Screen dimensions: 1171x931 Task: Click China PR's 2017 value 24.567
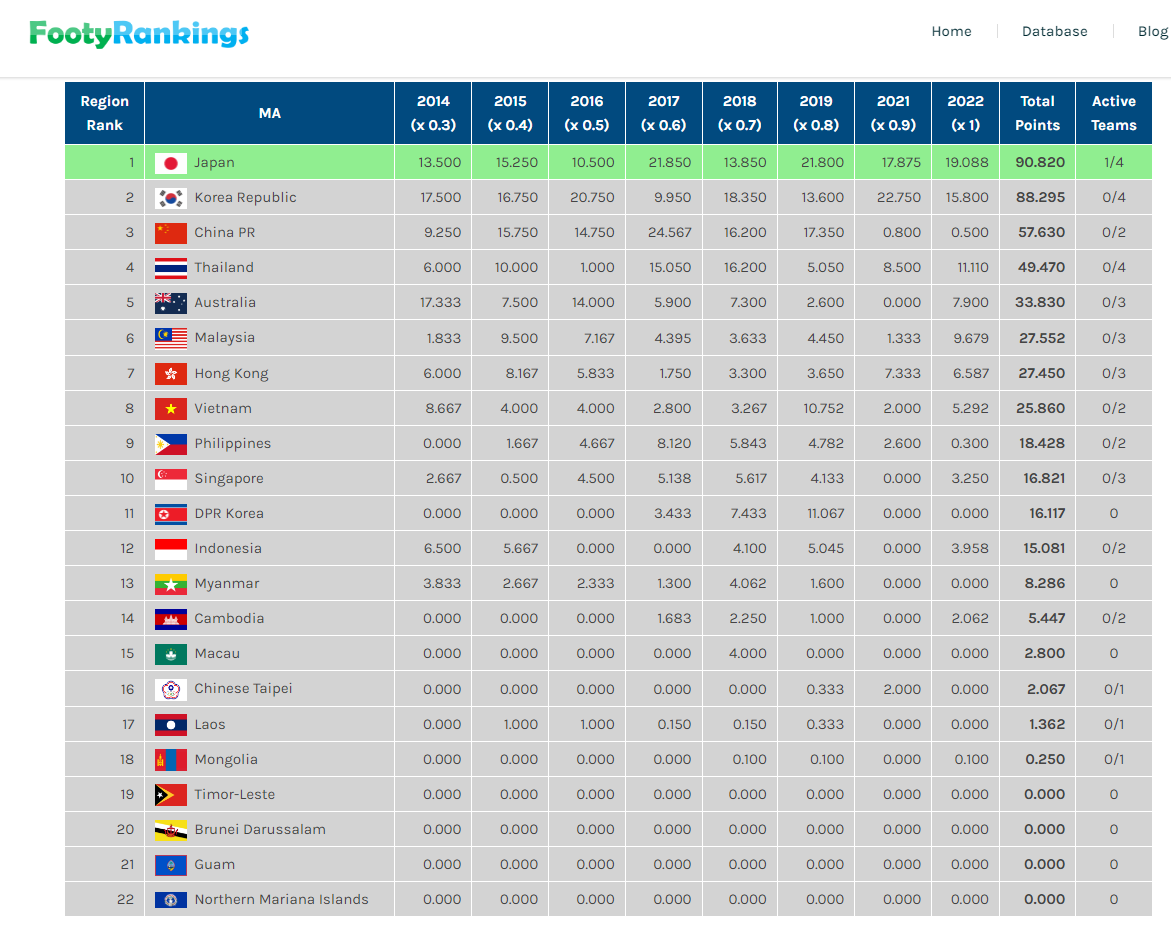tap(670, 233)
